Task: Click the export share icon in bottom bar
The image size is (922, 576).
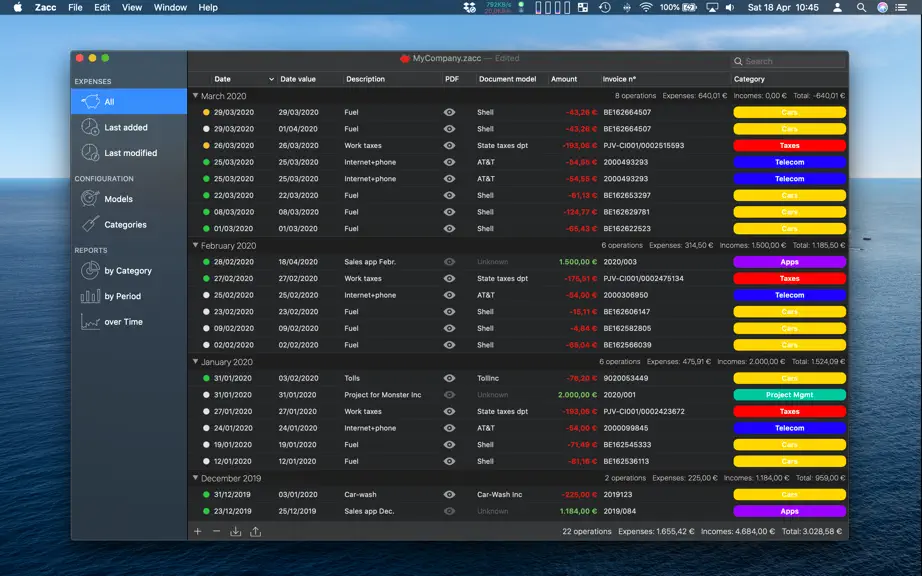Action: [x=255, y=531]
